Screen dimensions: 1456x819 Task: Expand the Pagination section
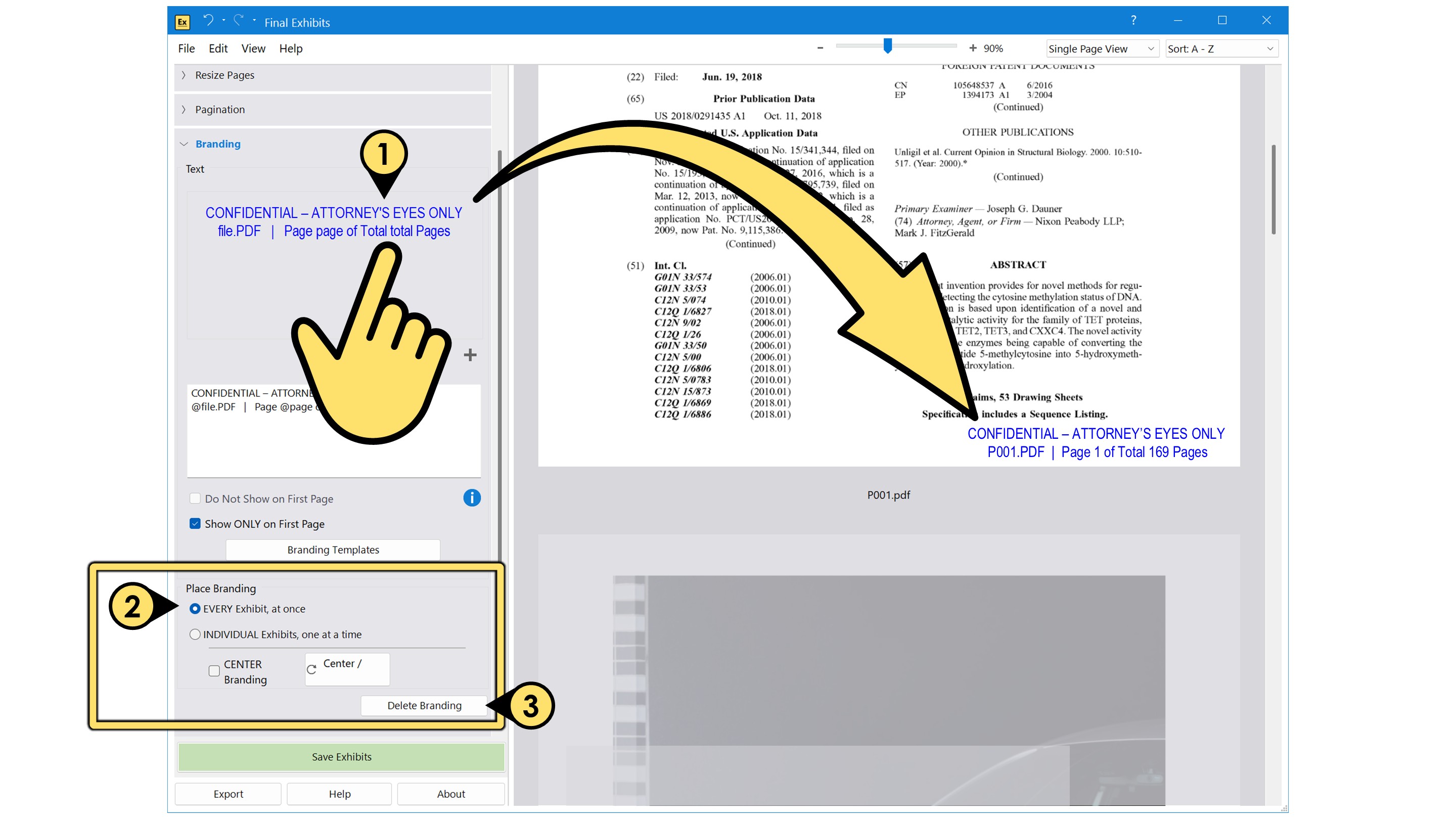tap(219, 110)
